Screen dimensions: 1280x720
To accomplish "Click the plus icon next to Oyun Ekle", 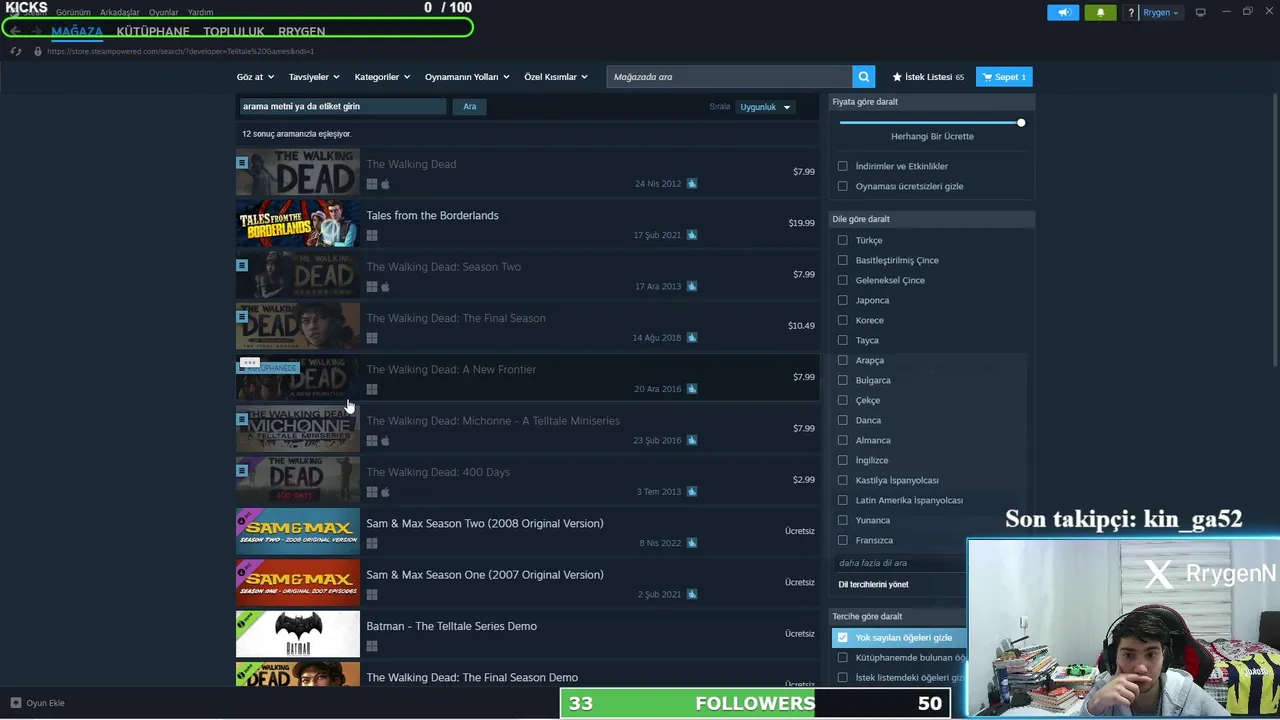I will (x=15, y=703).
